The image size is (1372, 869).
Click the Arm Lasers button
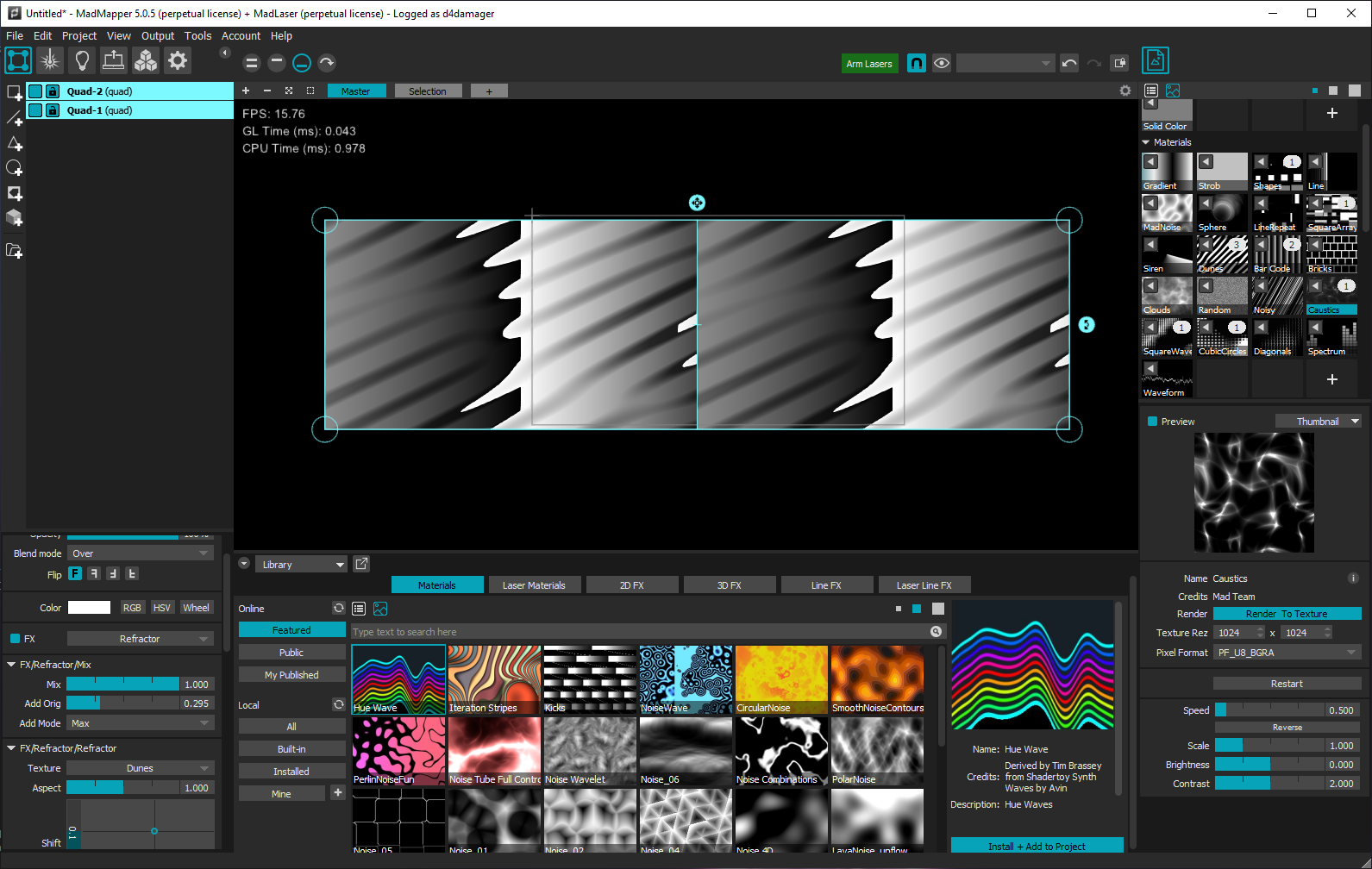pos(869,64)
